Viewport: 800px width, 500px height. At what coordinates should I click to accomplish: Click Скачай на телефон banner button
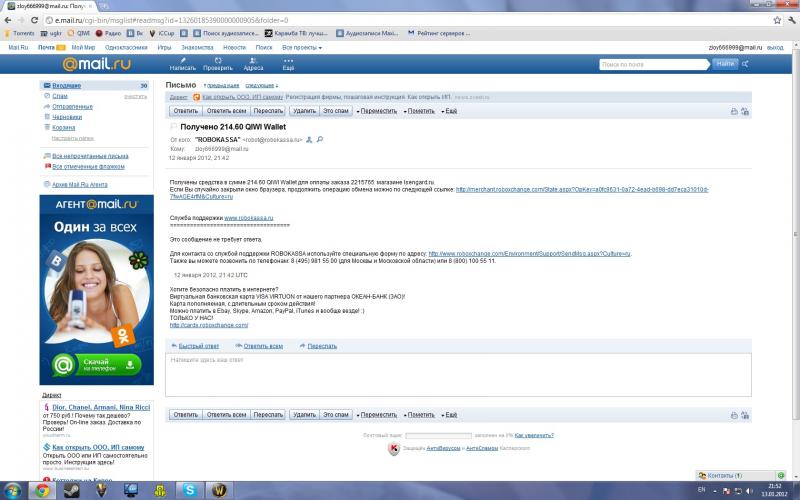click(x=96, y=365)
